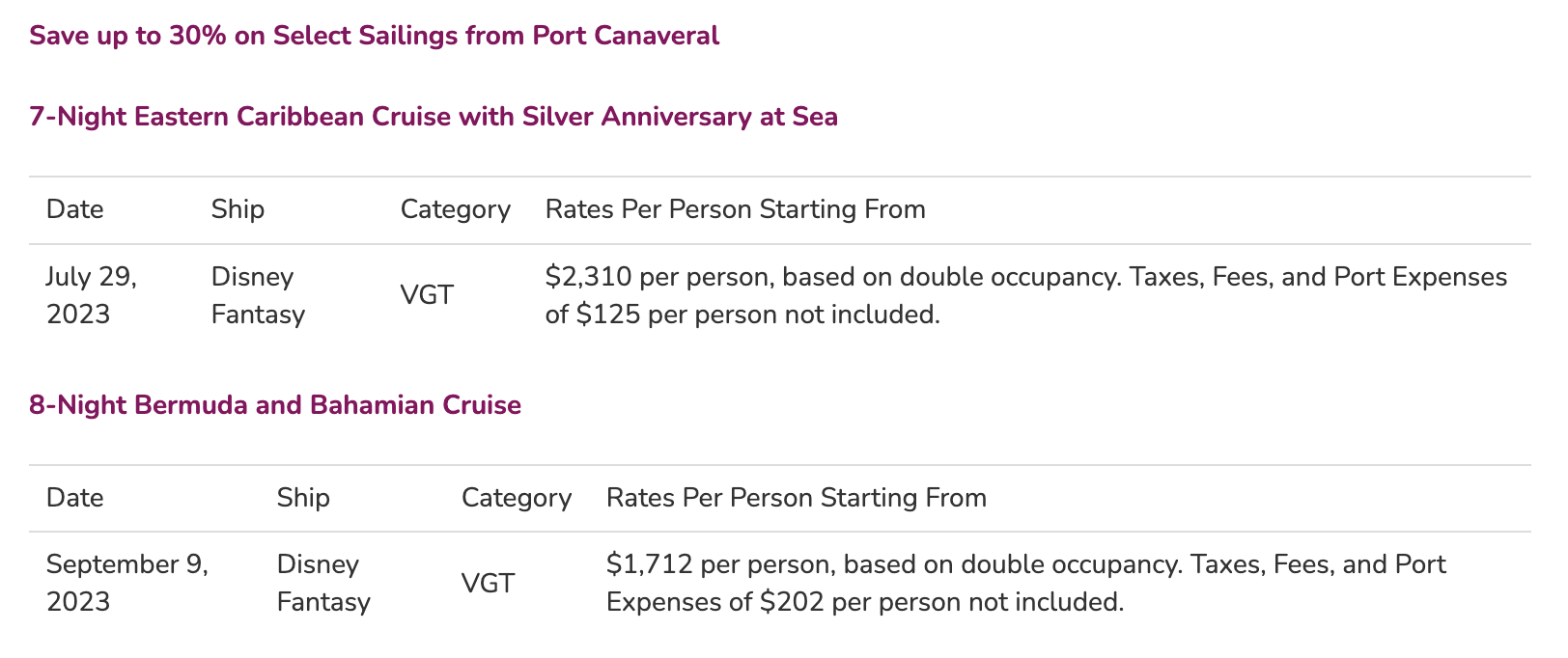The height and width of the screenshot is (658, 1568).
Task: Select Disney Fantasy in the September 9 row
Action: coord(323,583)
